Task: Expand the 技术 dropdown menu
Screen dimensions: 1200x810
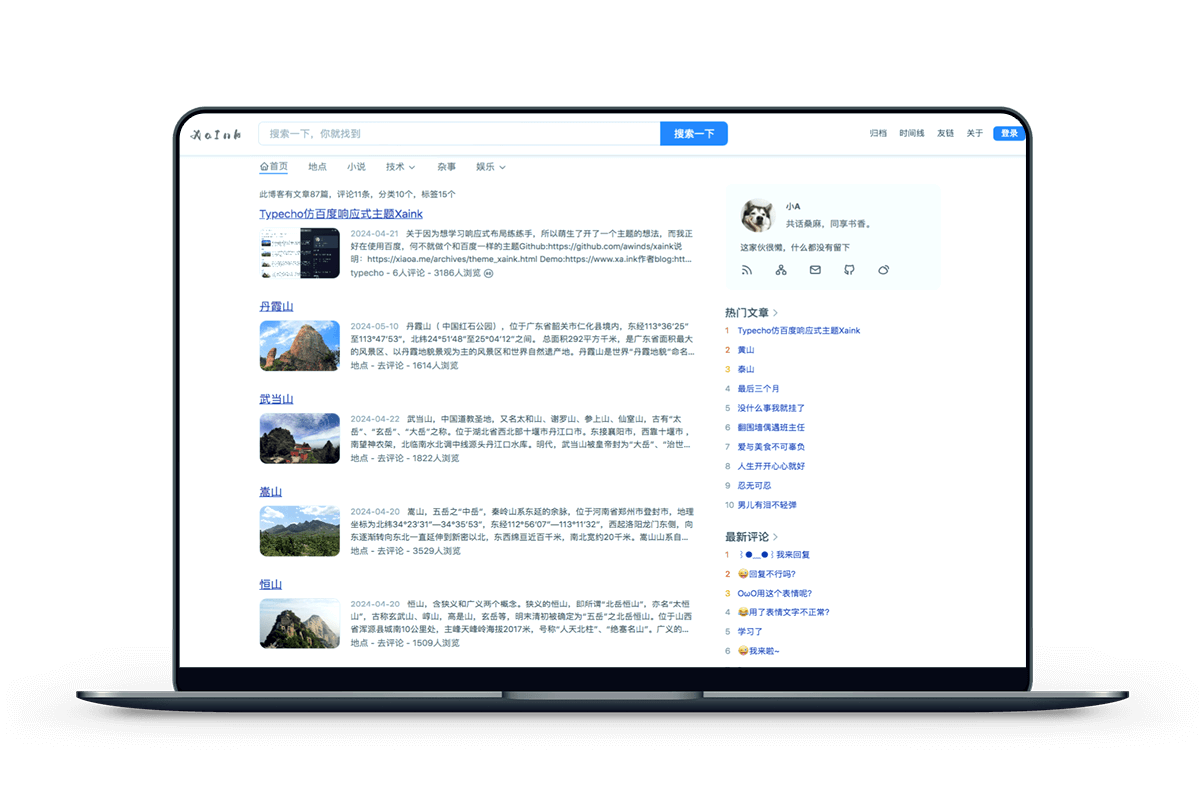Action: [x=400, y=167]
